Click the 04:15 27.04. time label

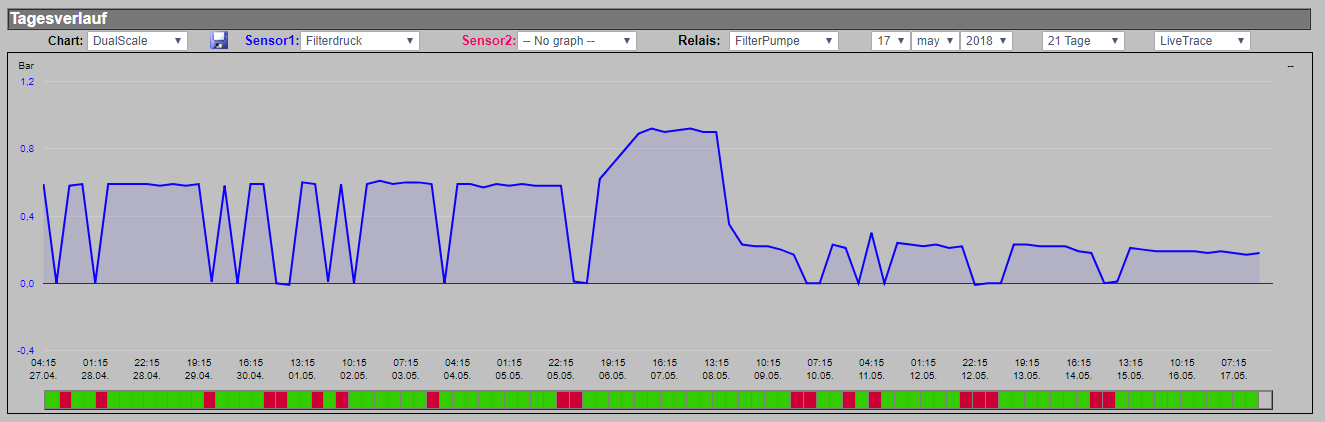(43, 369)
